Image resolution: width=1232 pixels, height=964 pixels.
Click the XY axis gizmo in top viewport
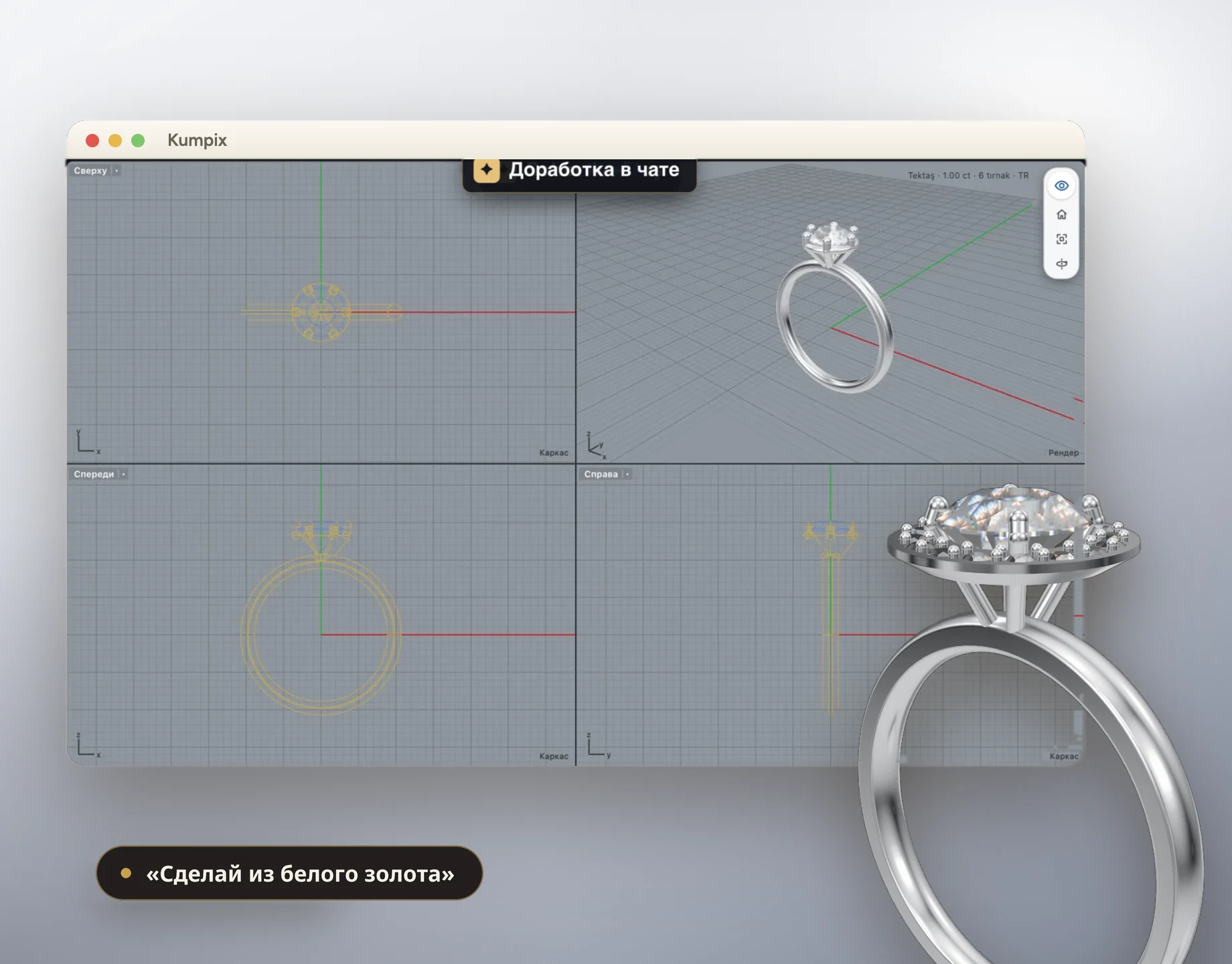pyautogui.click(x=87, y=442)
